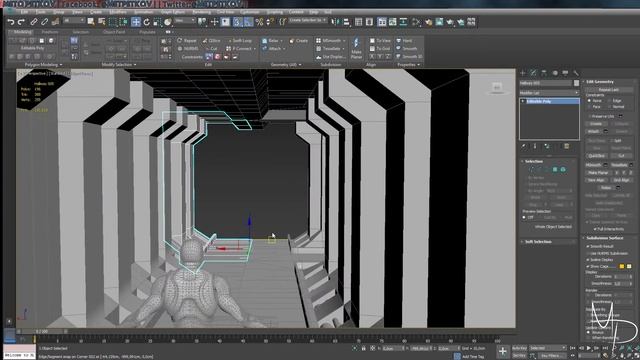Click the first Show Cage color swatch
640x360 pixels.
point(622,266)
